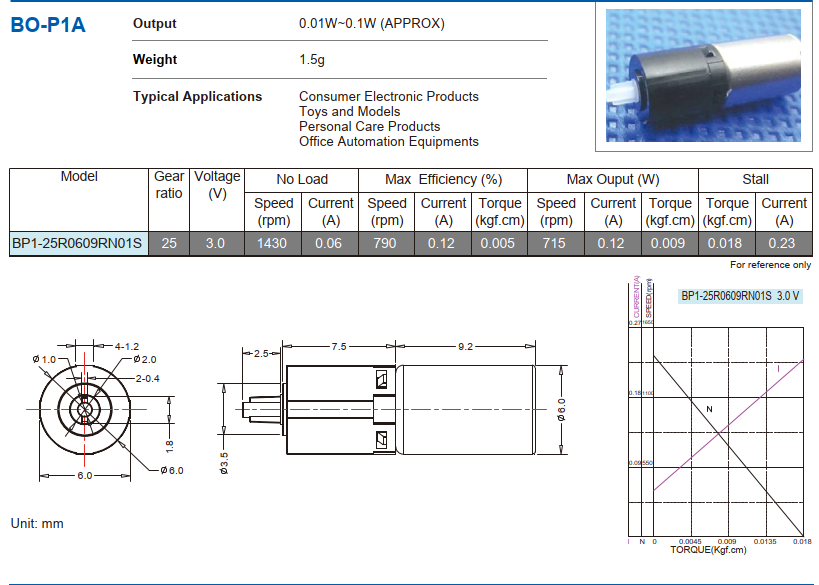
Task: Click the Office Automation Equipments line
Action: (x=389, y=142)
